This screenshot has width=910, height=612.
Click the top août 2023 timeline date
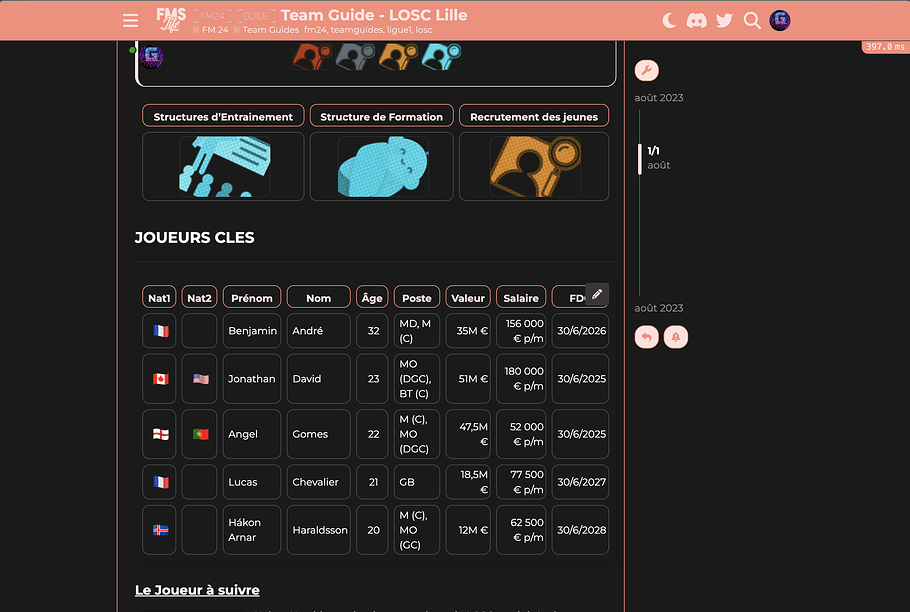point(659,98)
